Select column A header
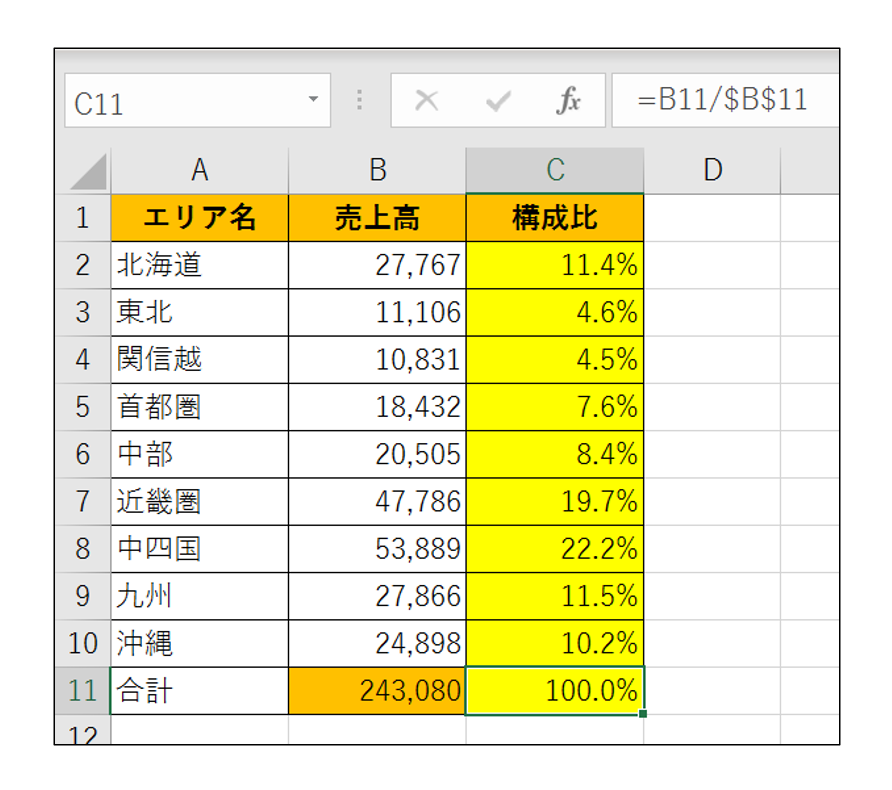The height and width of the screenshot is (790, 892). 199,171
